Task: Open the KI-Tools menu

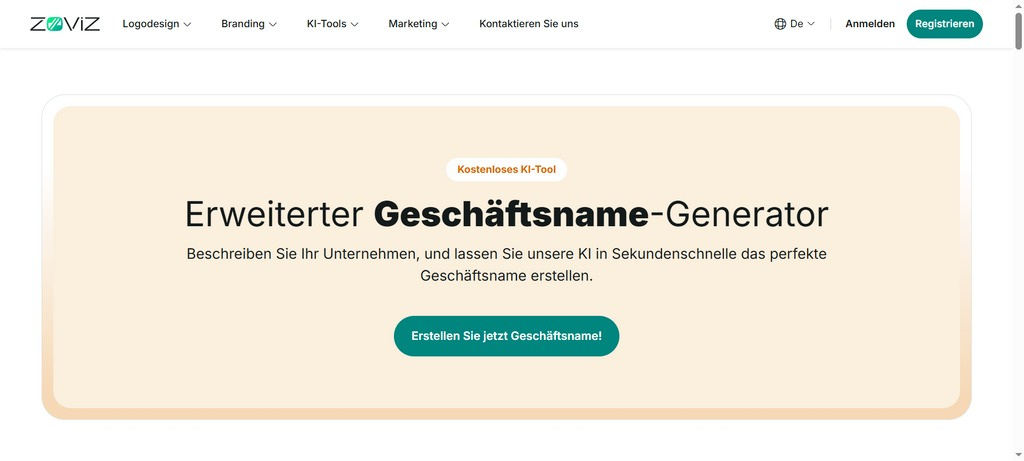Action: click(x=326, y=24)
